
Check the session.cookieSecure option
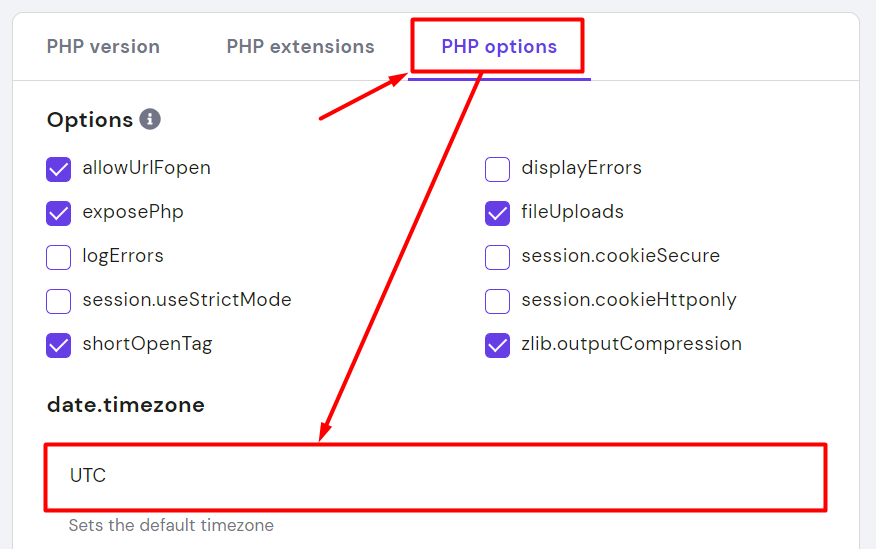click(498, 257)
